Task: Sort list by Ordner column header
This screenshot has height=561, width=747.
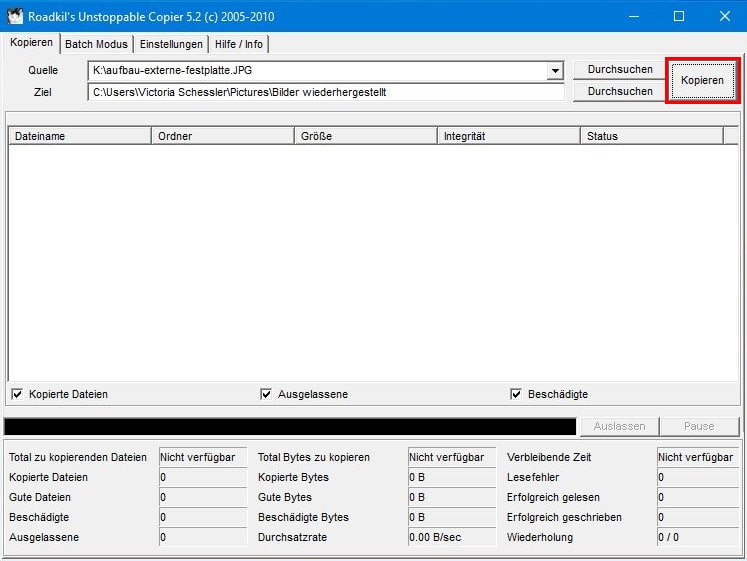Action: click(x=222, y=136)
